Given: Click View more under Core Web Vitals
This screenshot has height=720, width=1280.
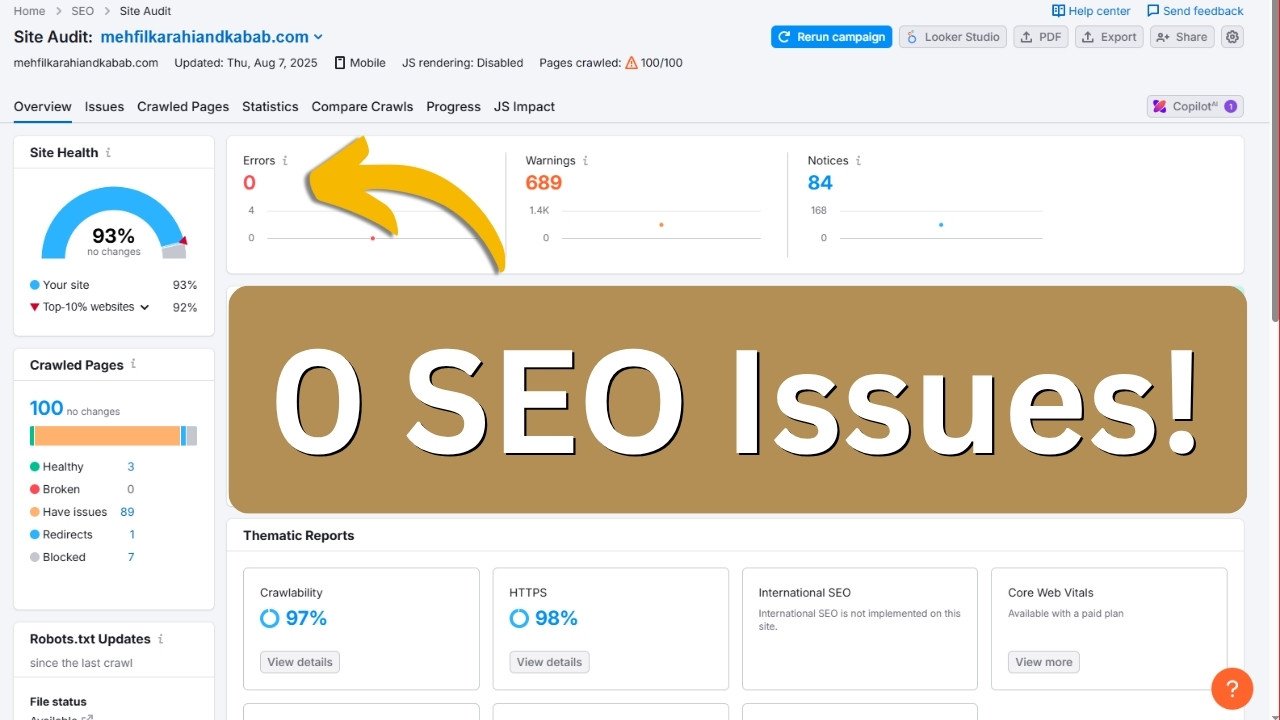Looking at the screenshot, I should click(1044, 662).
